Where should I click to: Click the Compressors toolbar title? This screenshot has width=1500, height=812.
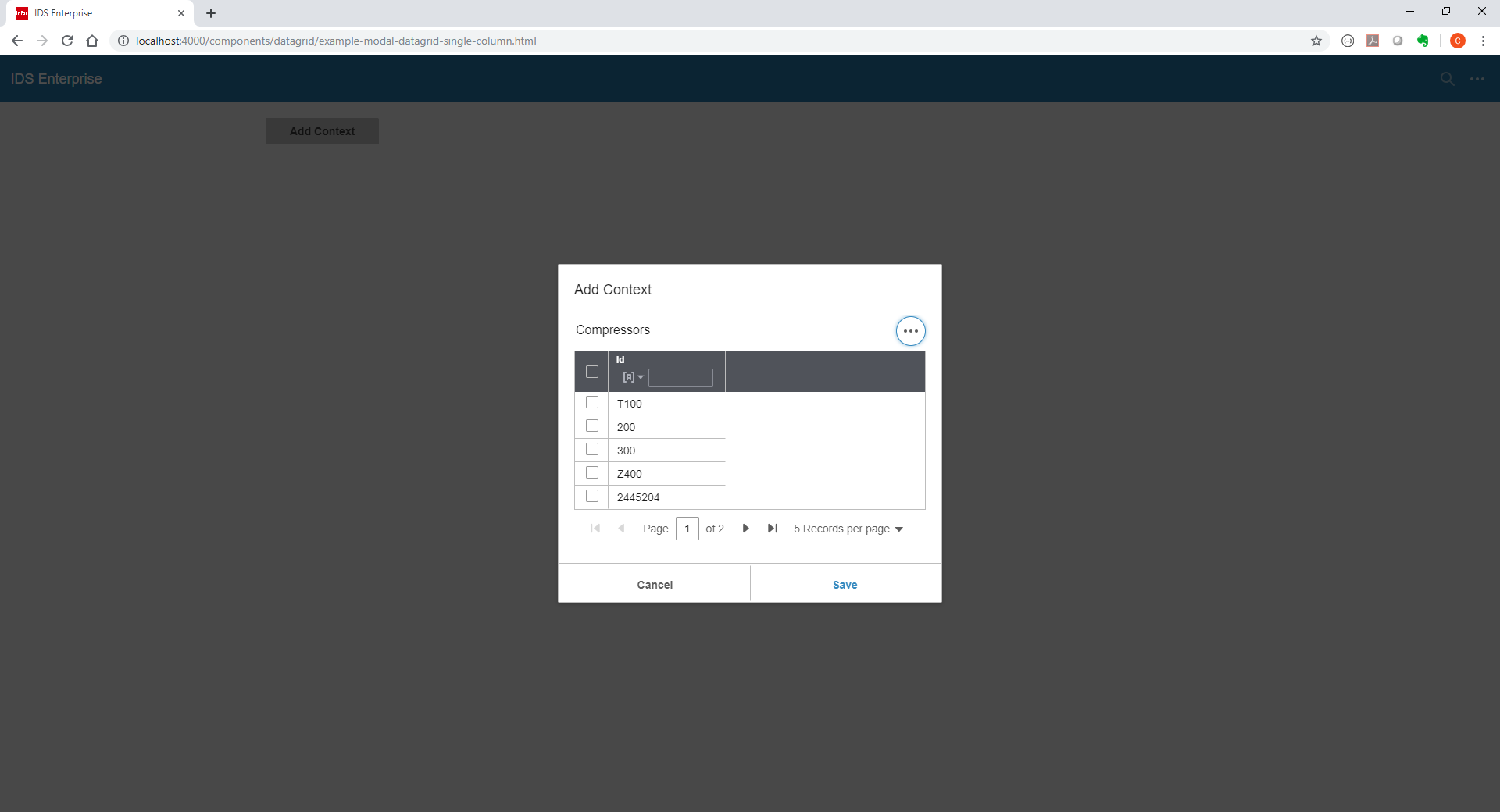pyautogui.click(x=612, y=329)
